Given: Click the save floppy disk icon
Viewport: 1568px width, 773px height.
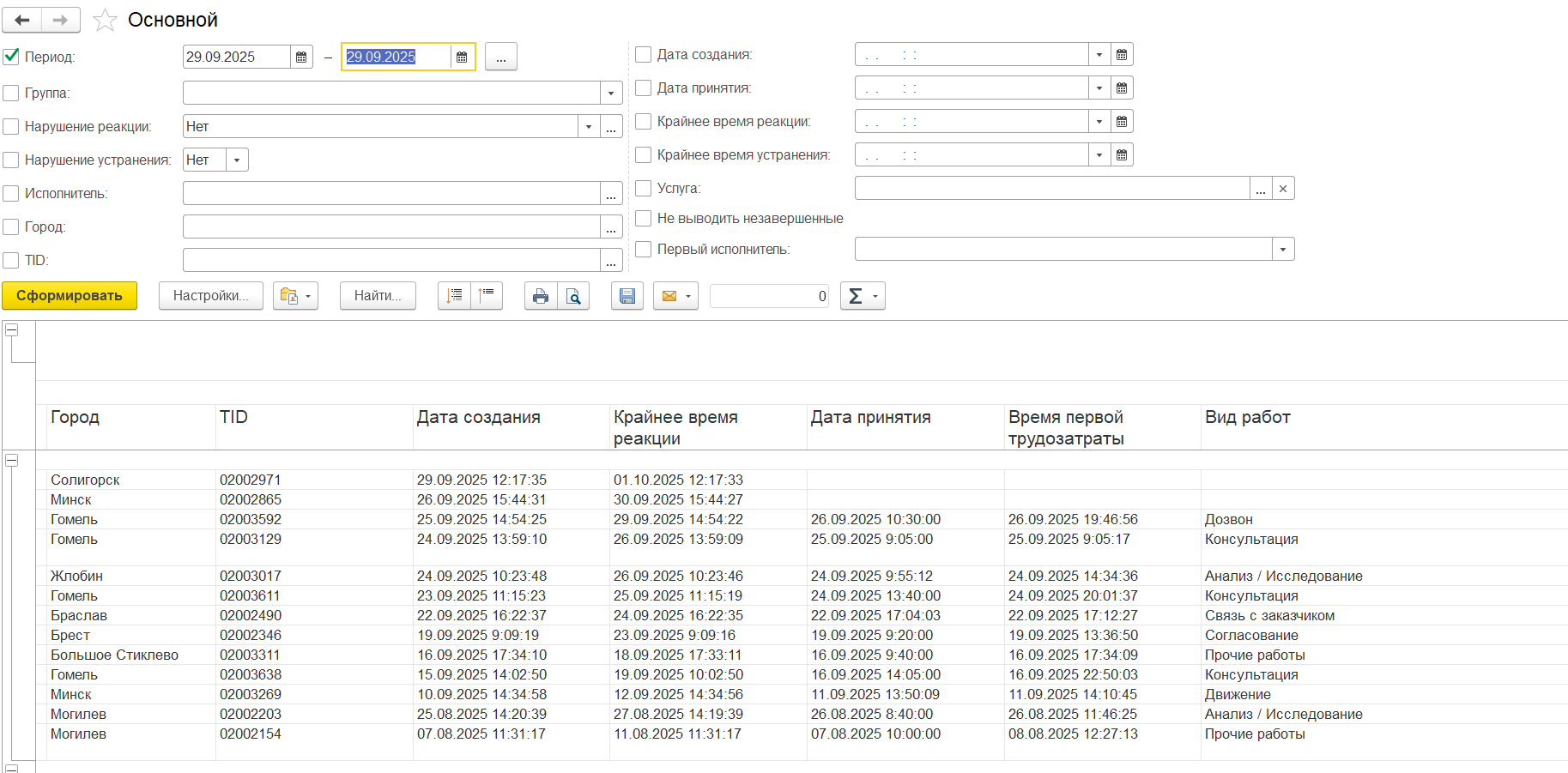Looking at the screenshot, I should pos(627,296).
